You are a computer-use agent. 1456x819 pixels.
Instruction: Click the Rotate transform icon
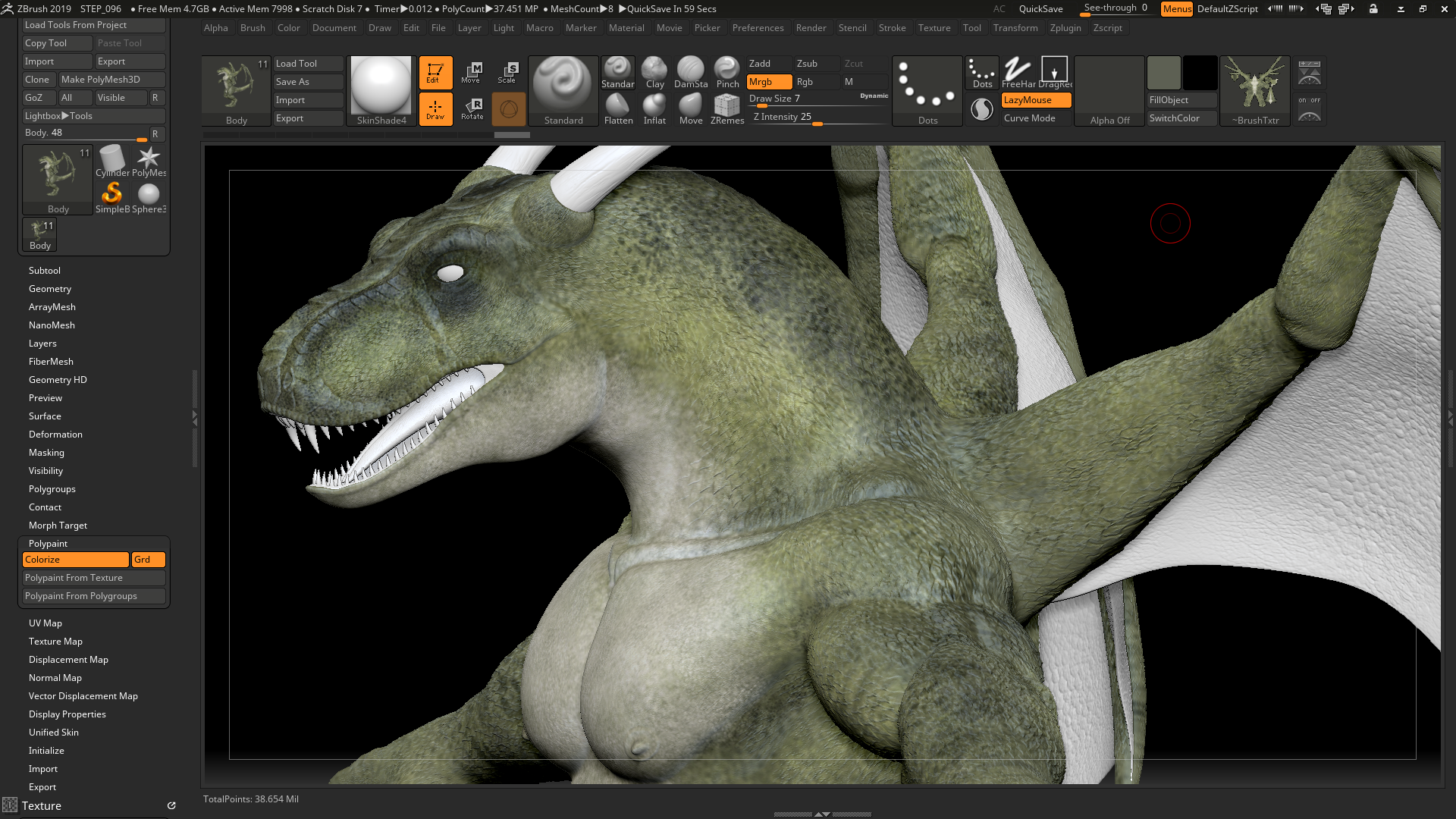472,109
